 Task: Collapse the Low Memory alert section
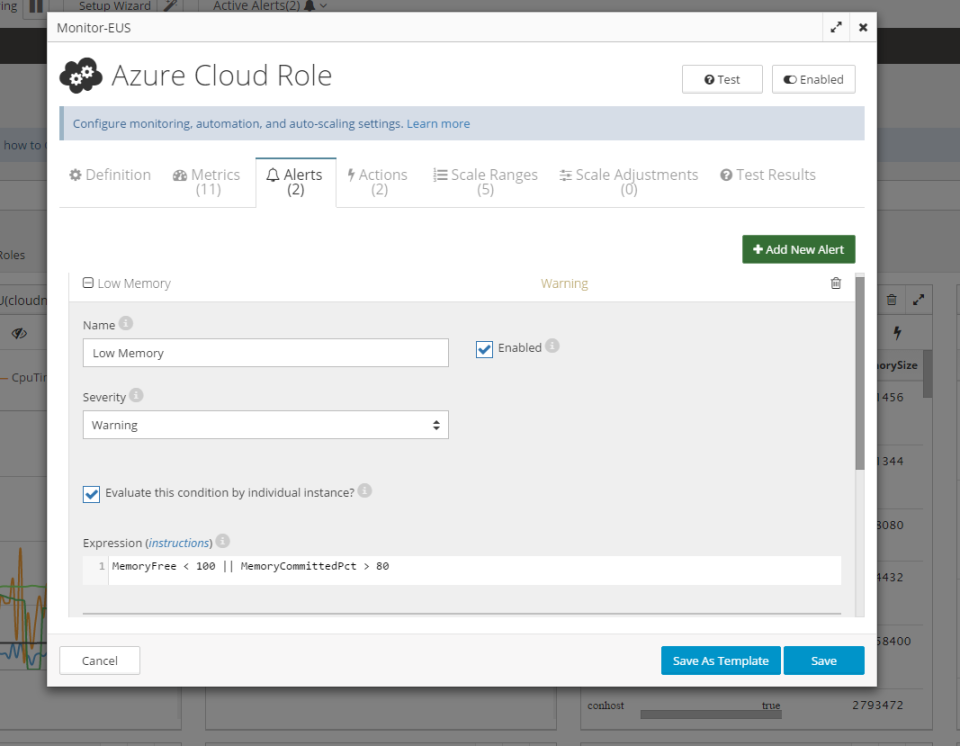(x=88, y=283)
